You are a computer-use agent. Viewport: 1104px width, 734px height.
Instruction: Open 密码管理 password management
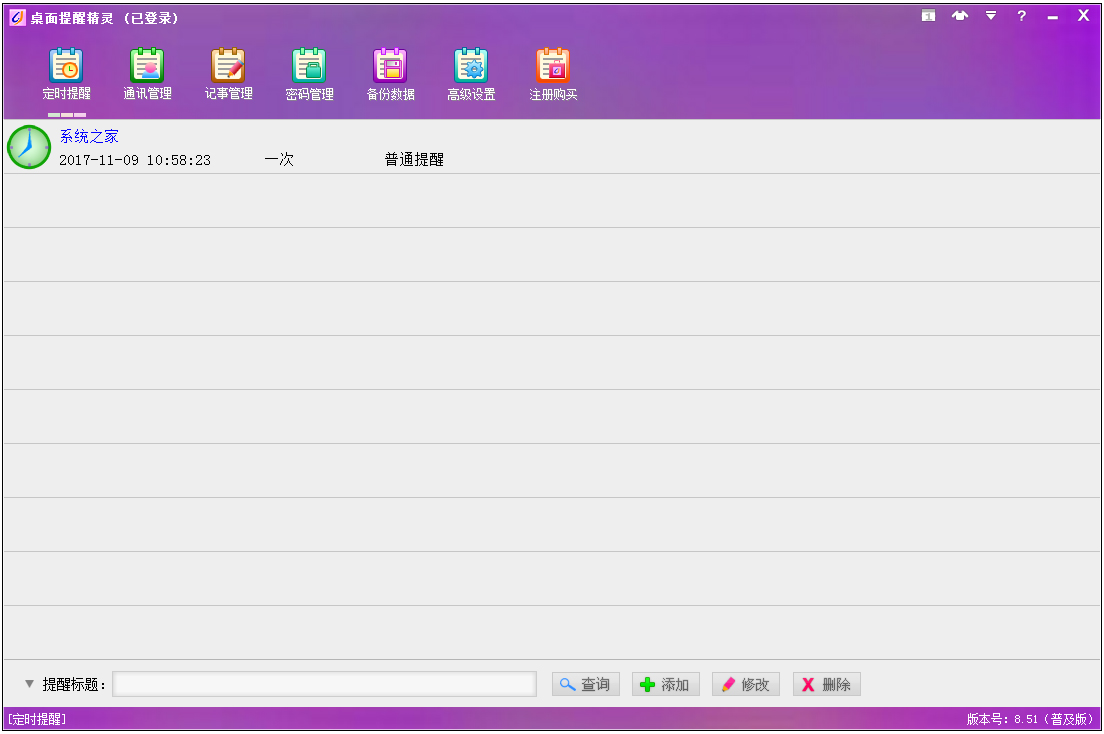[x=309, y=75]
